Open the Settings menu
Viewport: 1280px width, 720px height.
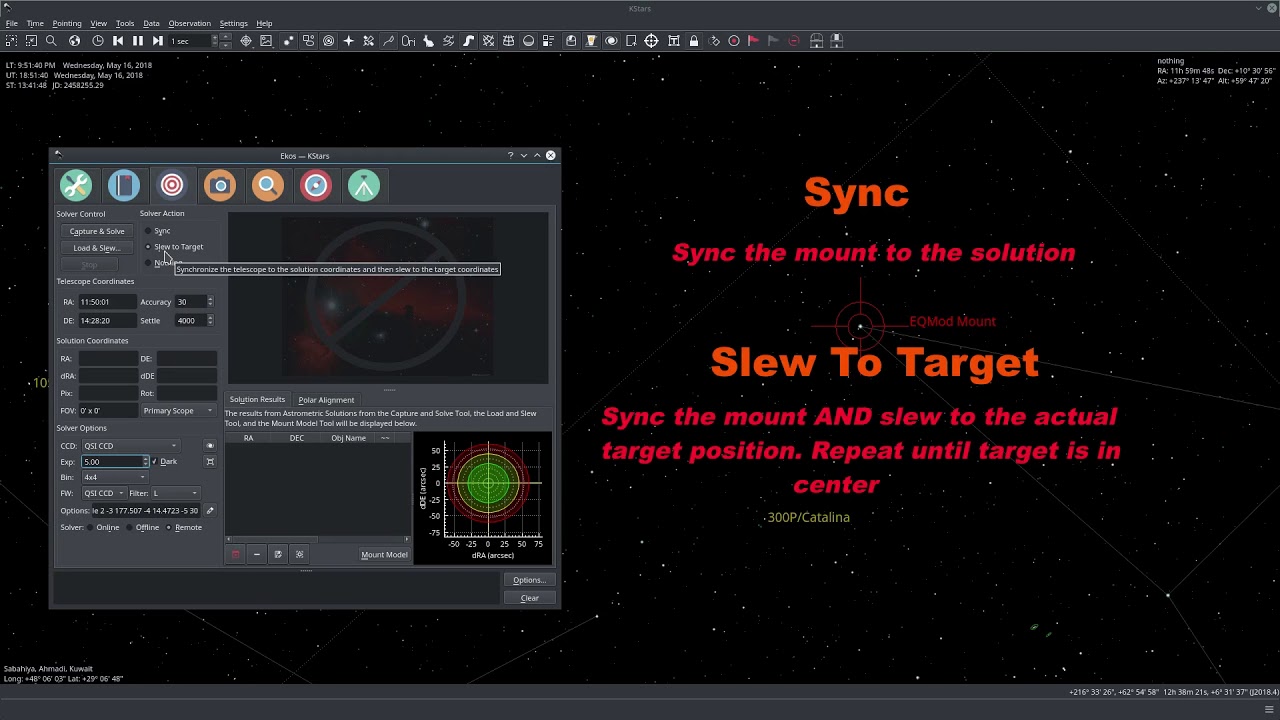[233, 23]
